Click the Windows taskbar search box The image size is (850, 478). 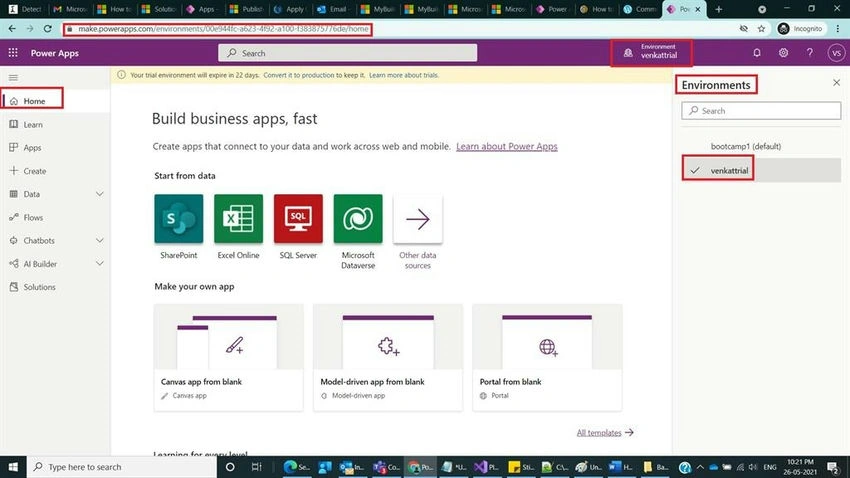pos(121,467)
